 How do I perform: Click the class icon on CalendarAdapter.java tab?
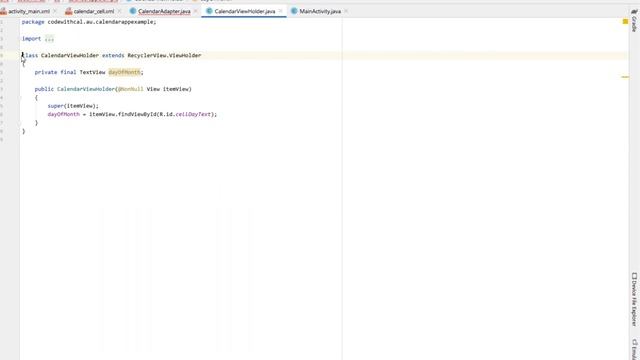point(133,11)
